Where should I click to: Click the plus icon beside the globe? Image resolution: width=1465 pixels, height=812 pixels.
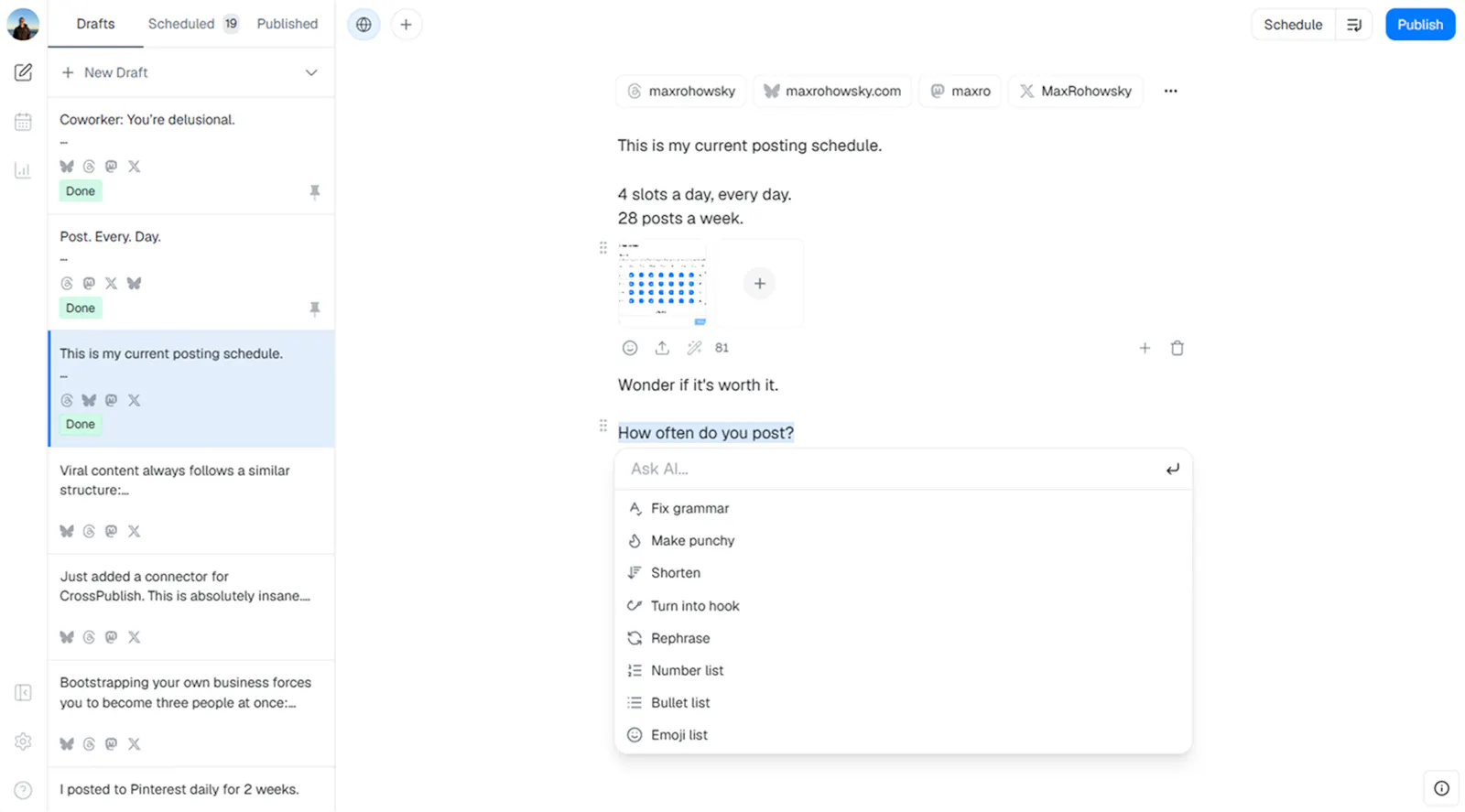pyautogui.click(x=406, y=25)
